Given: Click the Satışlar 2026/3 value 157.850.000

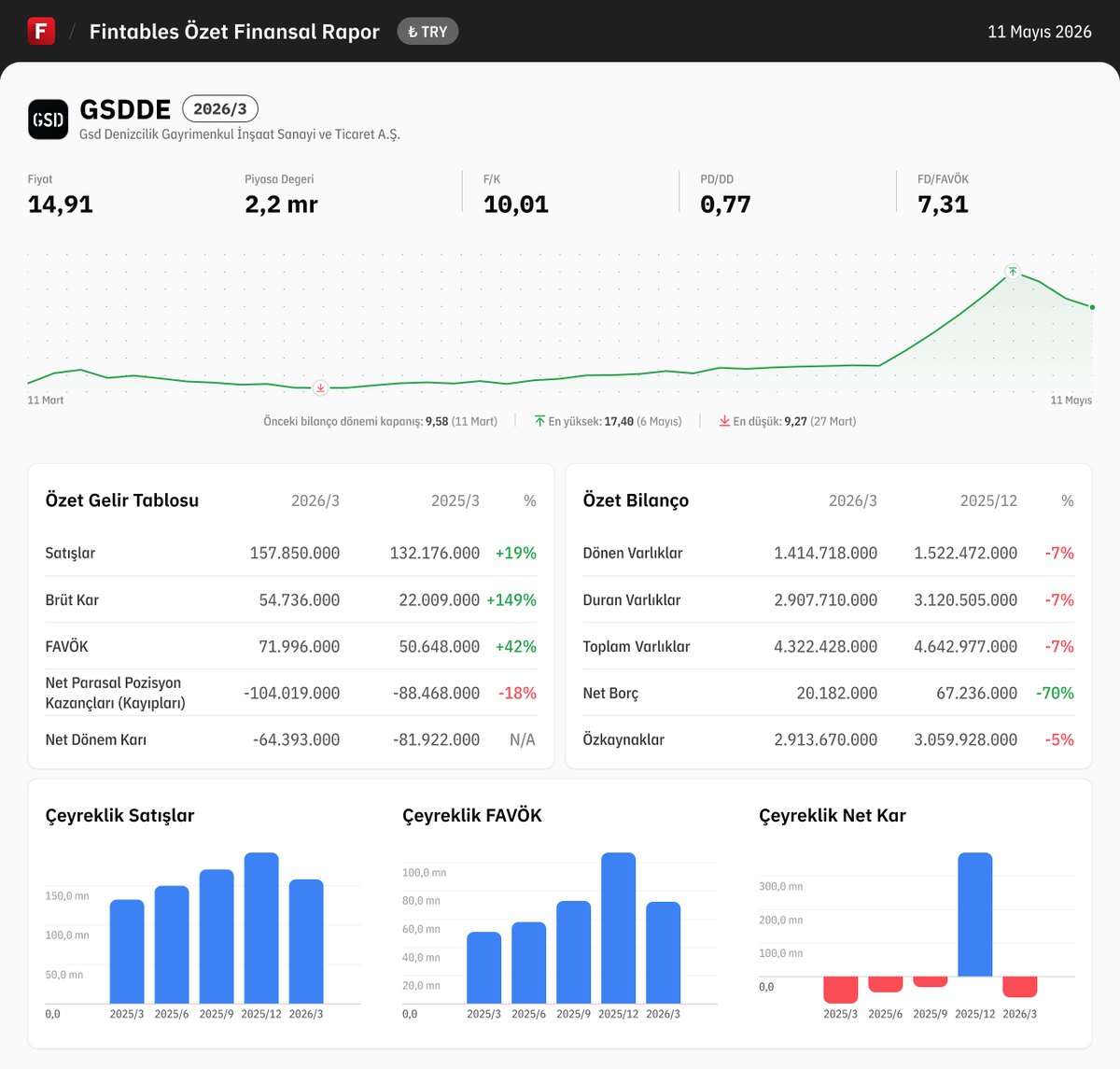Looking at the screenshot, I should click(295, 553).
